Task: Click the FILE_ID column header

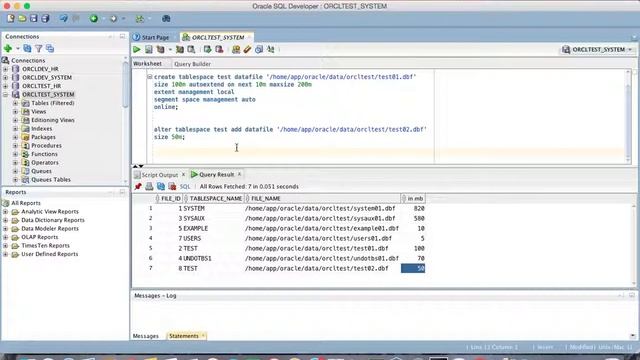Action: click(x=169, y=199)
